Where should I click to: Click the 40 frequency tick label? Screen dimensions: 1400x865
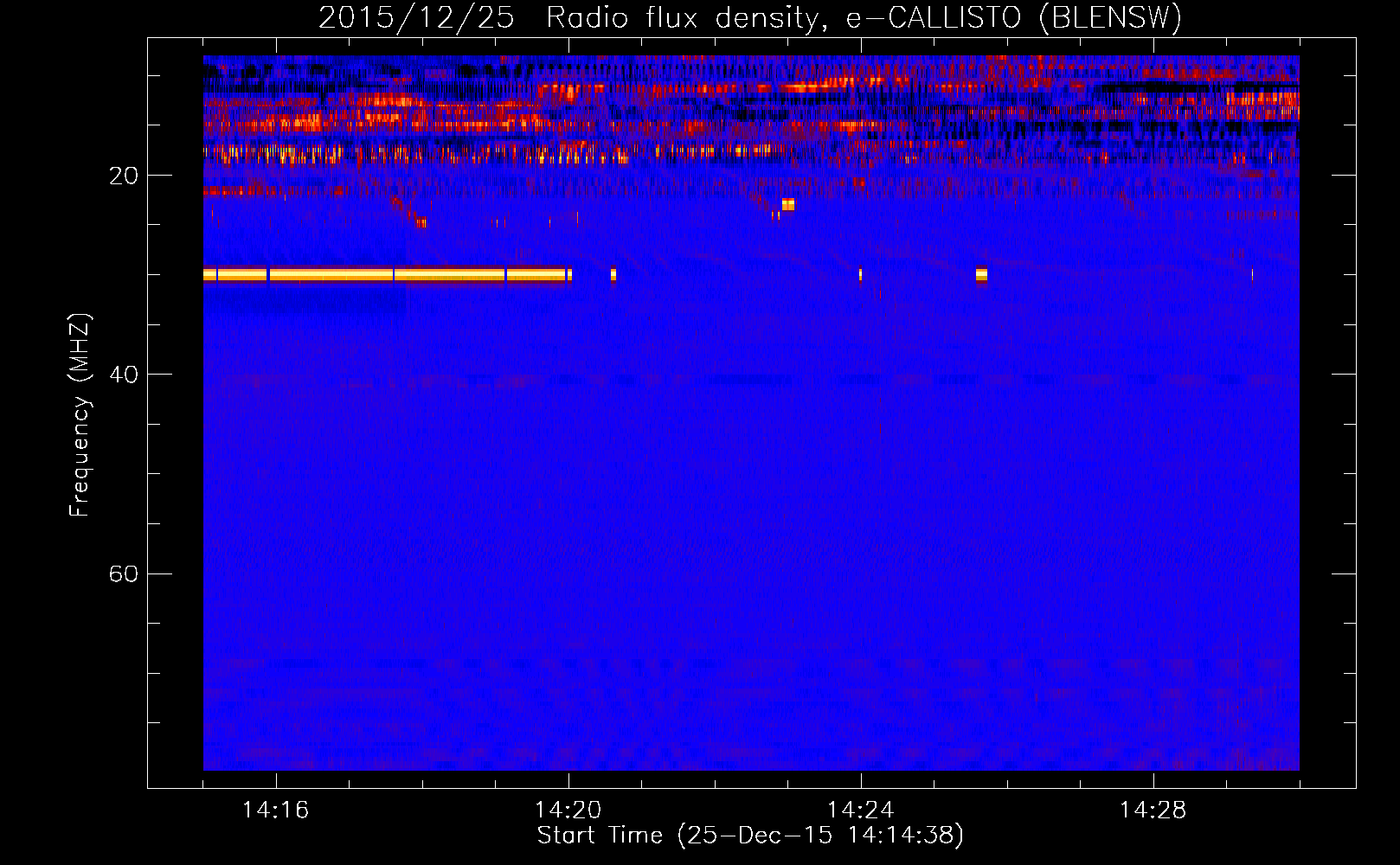pyautogui.click(x=124, y=375)
